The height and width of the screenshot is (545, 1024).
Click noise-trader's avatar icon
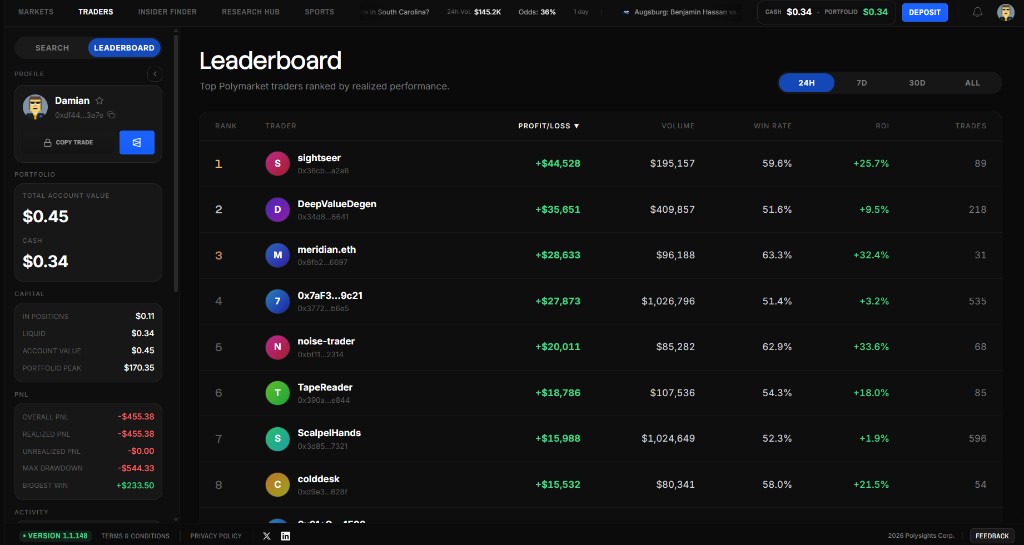[278, 347]
